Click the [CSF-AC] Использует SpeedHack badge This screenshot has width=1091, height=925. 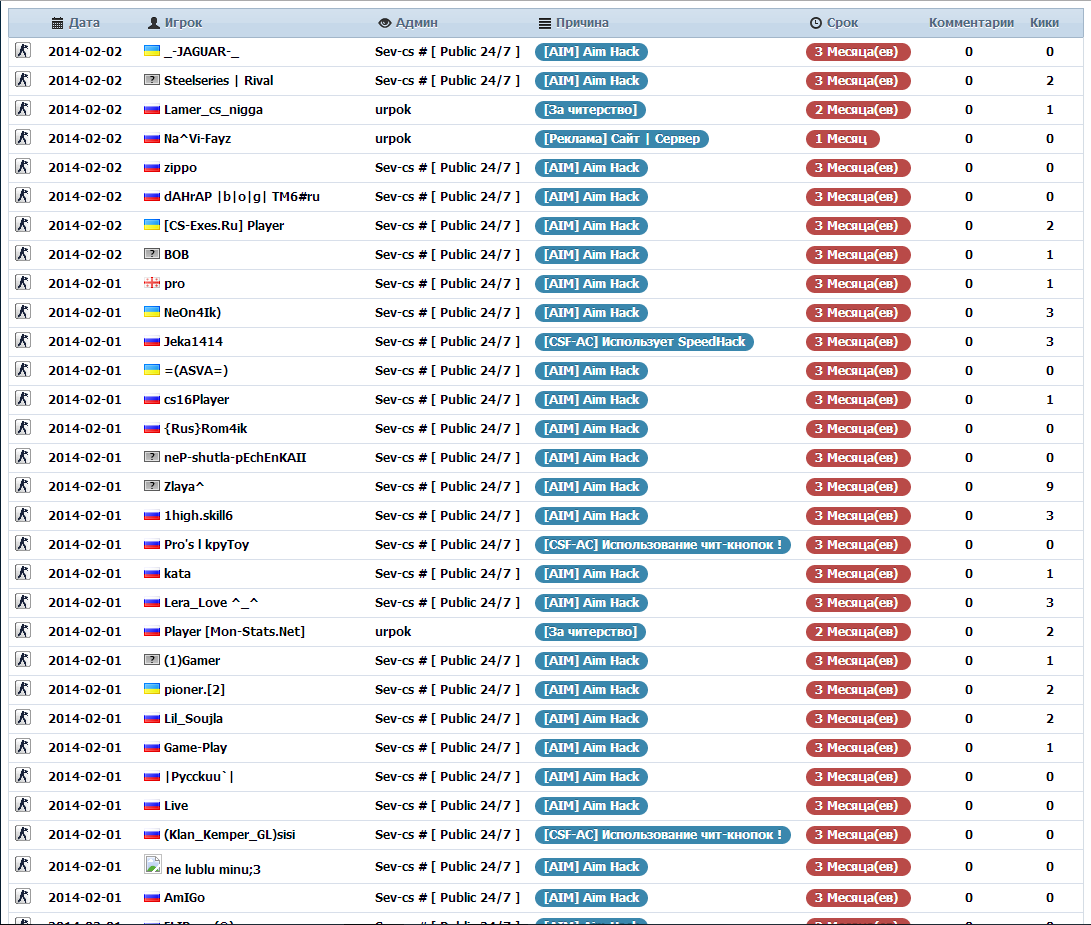(644, 342)
